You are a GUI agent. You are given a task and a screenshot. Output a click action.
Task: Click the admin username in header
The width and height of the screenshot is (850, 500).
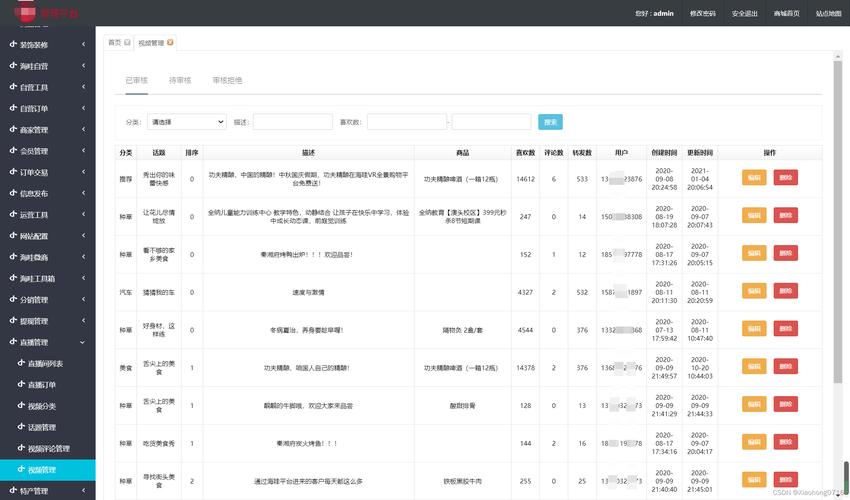point(663,14)
